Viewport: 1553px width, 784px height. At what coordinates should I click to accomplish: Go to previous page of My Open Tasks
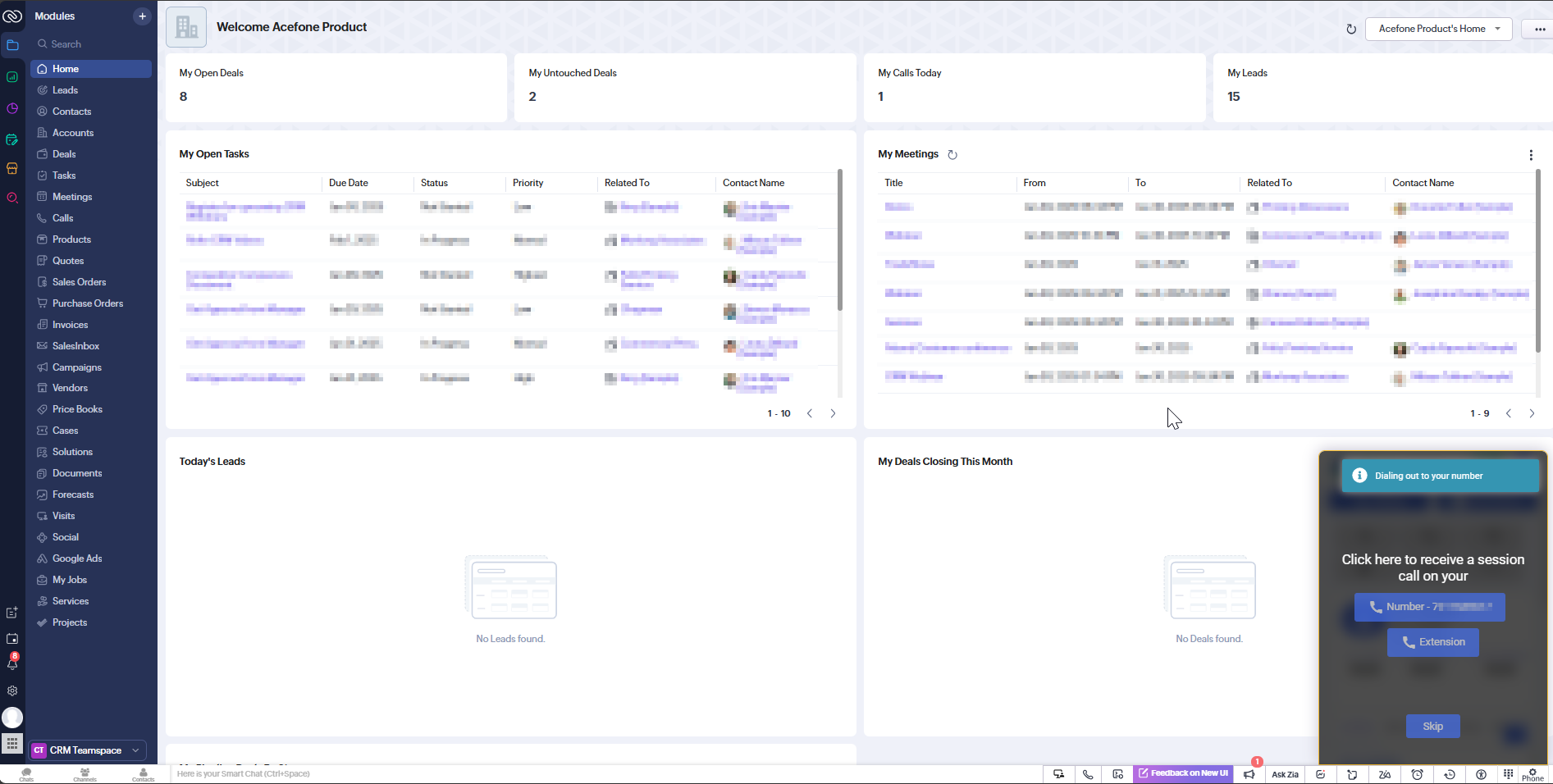pyautogui.click(x=810, y=413)
